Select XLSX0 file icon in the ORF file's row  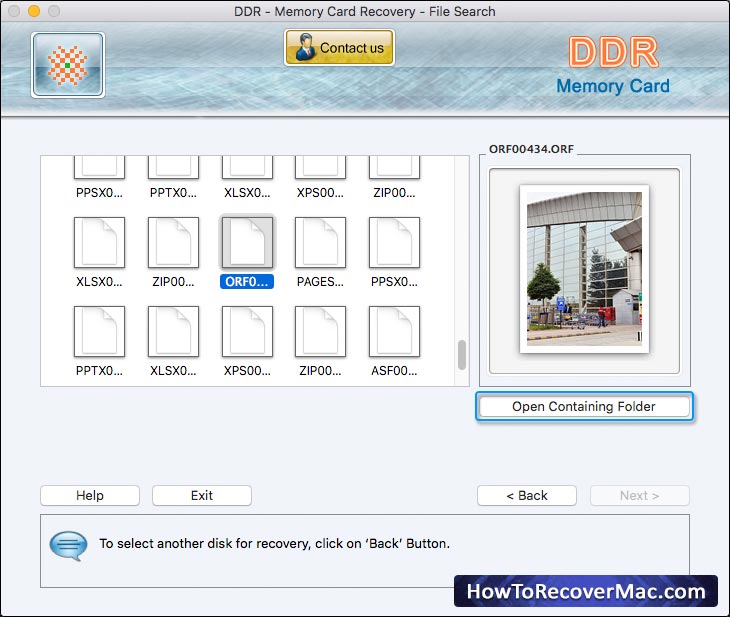[x=99, y=243]
